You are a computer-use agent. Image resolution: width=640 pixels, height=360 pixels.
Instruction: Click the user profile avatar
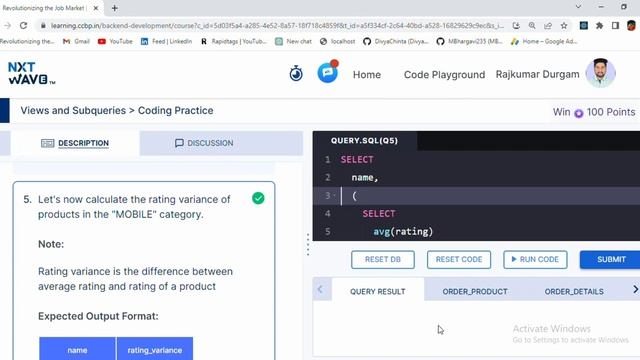point(600,73)
